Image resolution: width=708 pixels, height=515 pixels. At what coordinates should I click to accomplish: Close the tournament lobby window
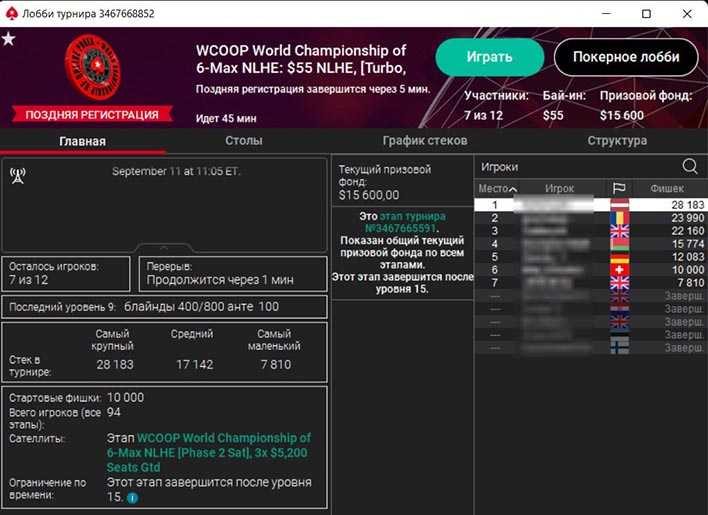coord(687,14)
